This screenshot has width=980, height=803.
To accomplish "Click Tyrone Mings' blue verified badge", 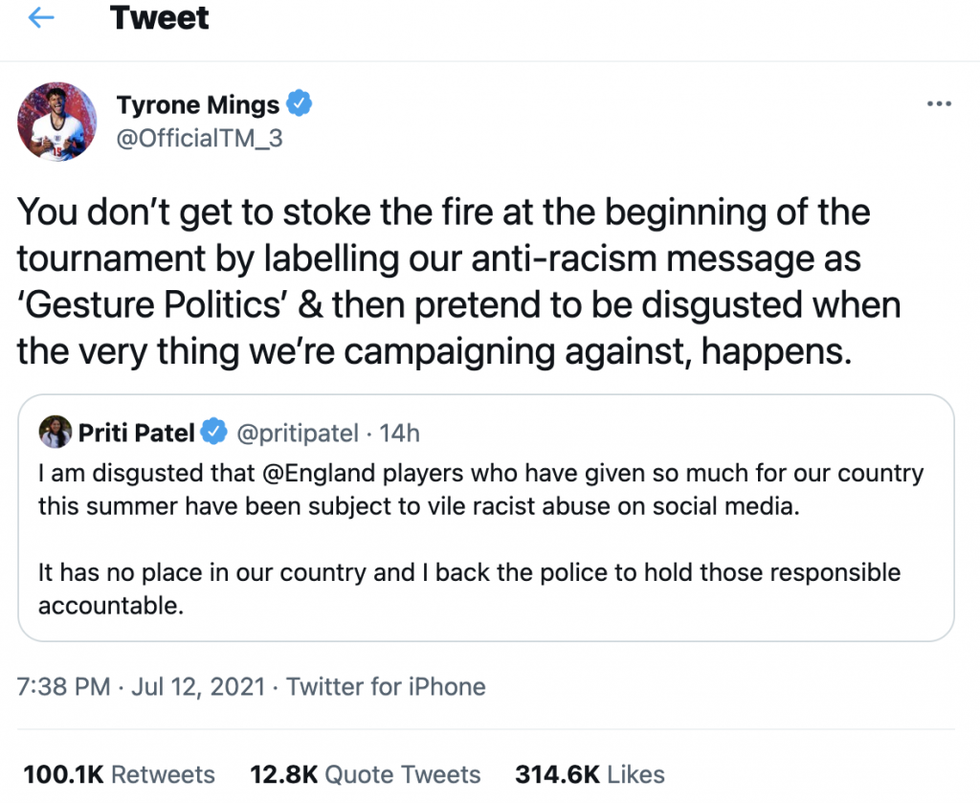I will 300,104.
